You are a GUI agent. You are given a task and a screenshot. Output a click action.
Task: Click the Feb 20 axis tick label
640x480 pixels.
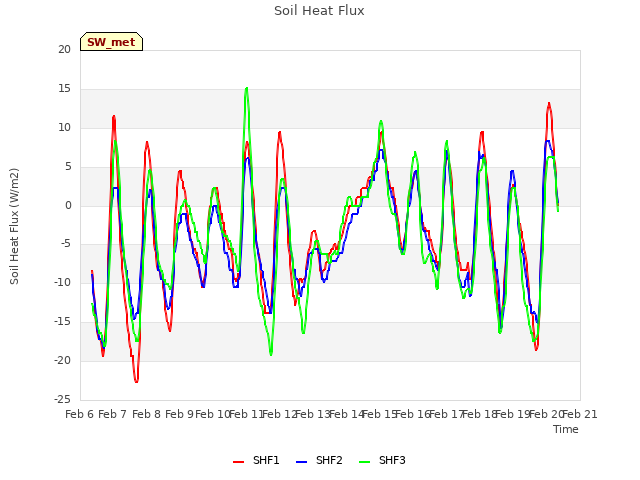(546, 415)
